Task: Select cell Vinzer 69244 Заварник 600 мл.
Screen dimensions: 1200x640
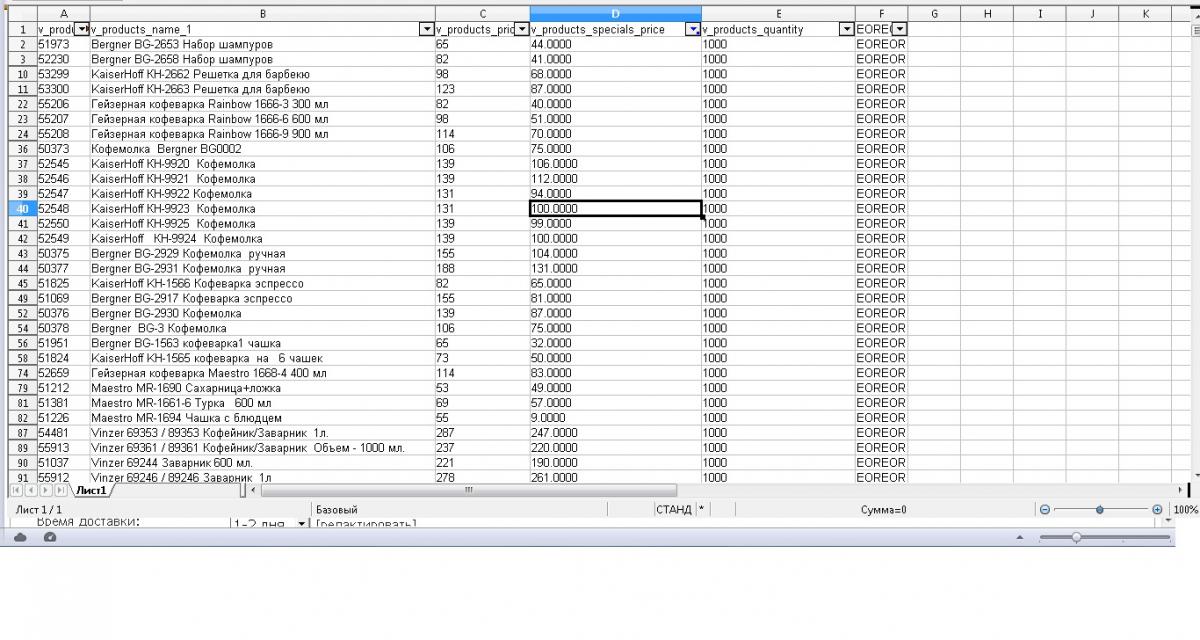Action: coord(262,463)
